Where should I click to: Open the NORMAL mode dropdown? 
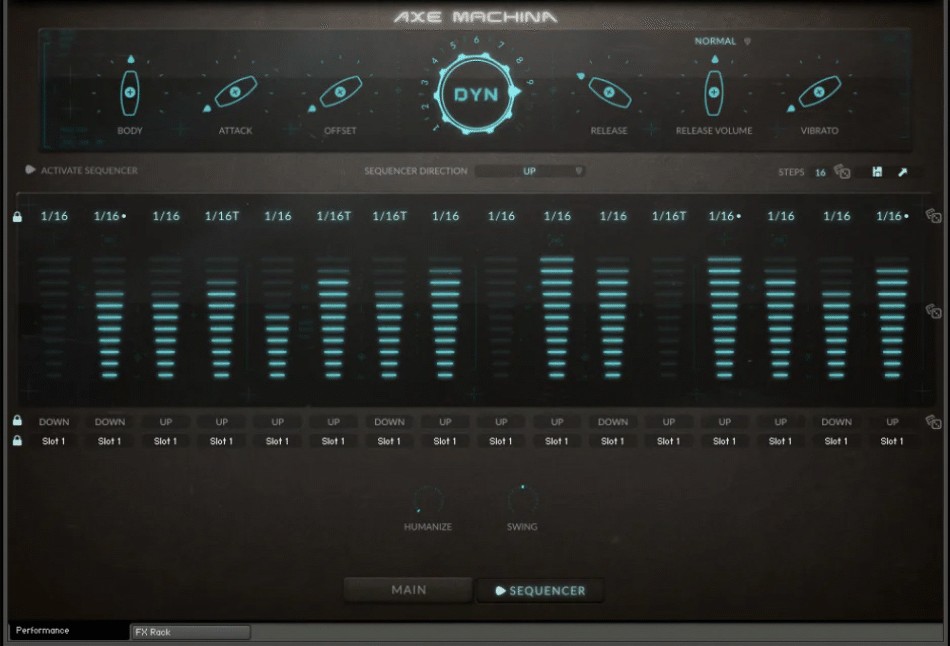[722, 41]
